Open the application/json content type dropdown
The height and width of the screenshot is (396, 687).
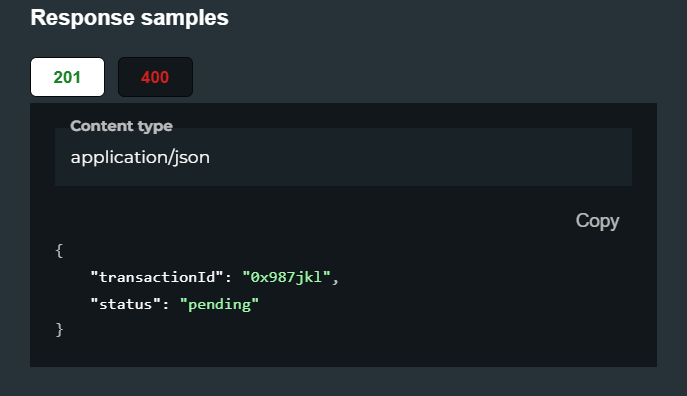(344, 157)
